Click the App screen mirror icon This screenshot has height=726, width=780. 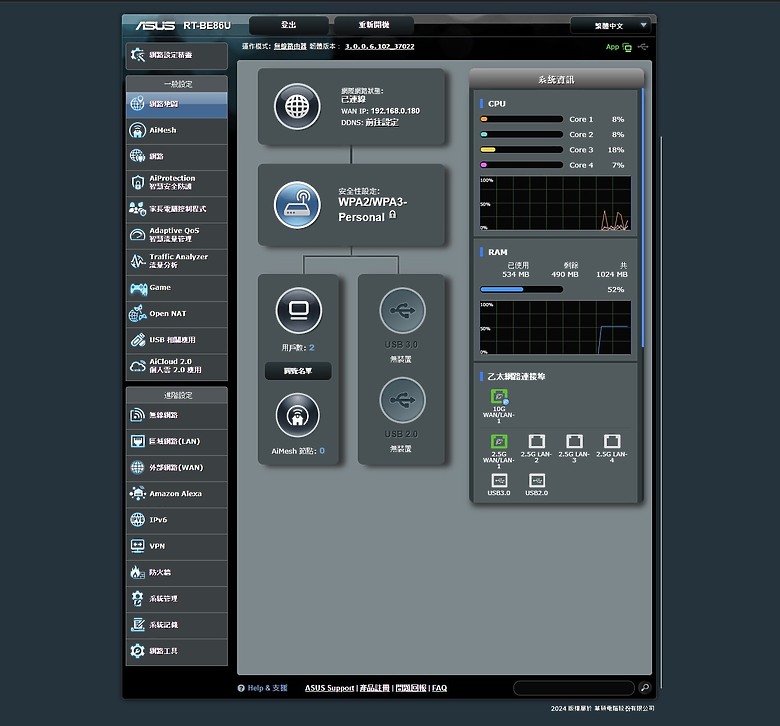(627, 47)
